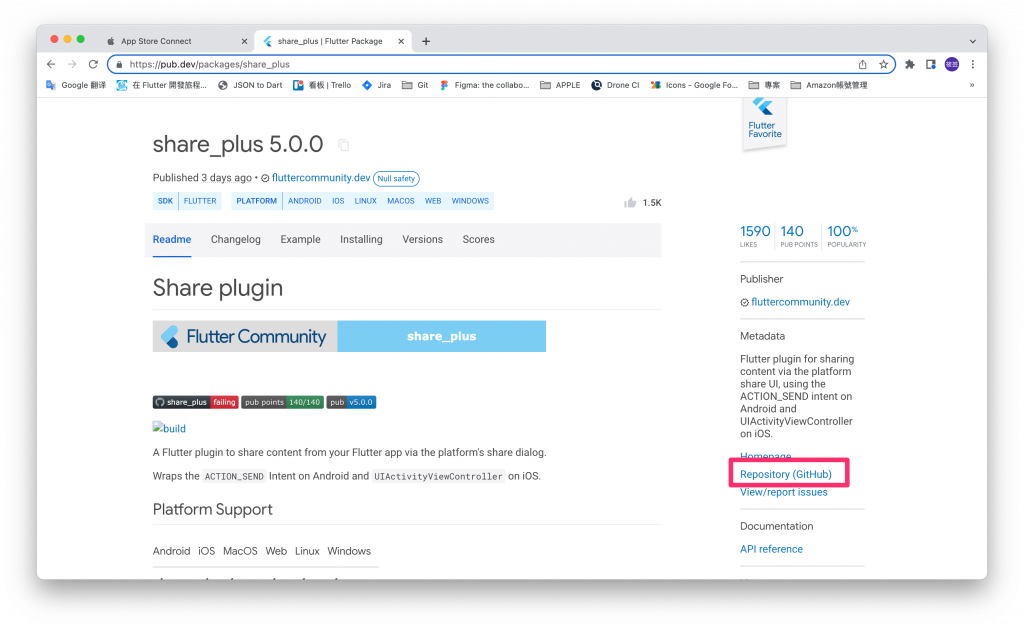The image size is (1024, 628).
Task: Click the share icon in address bar
Action: pos(862,64)
